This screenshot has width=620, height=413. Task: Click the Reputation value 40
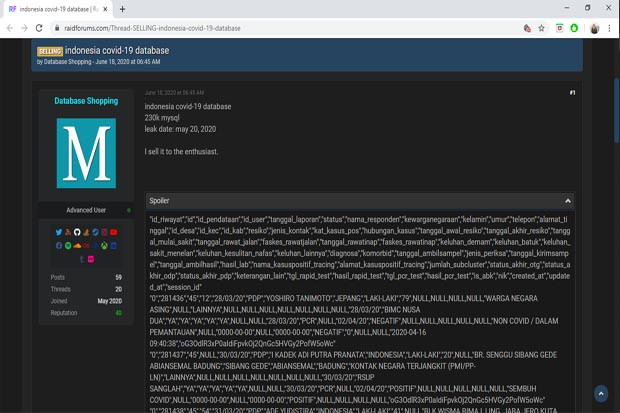(x=119, y=313)
